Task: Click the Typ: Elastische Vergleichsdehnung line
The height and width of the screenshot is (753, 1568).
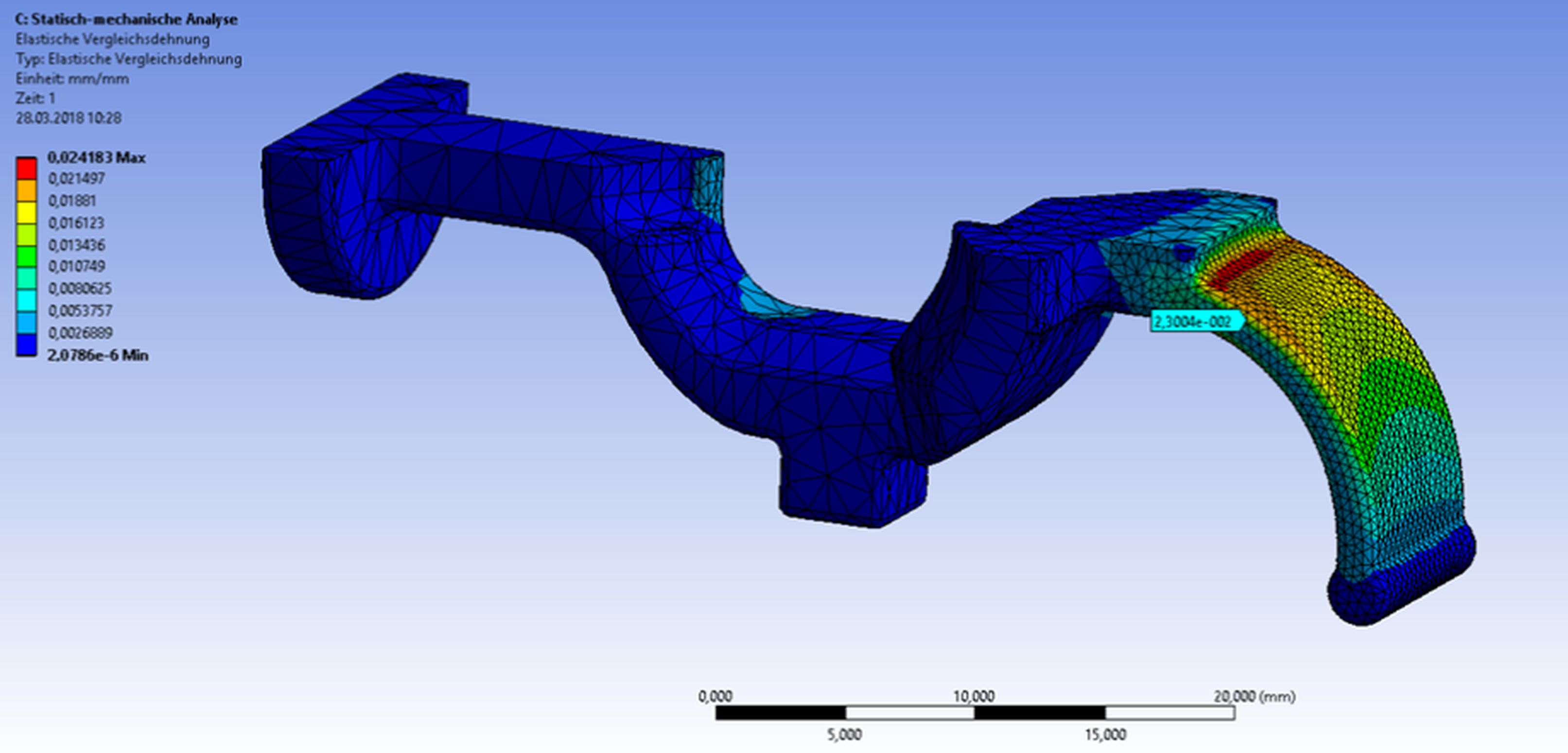Action: click(129, 59)
